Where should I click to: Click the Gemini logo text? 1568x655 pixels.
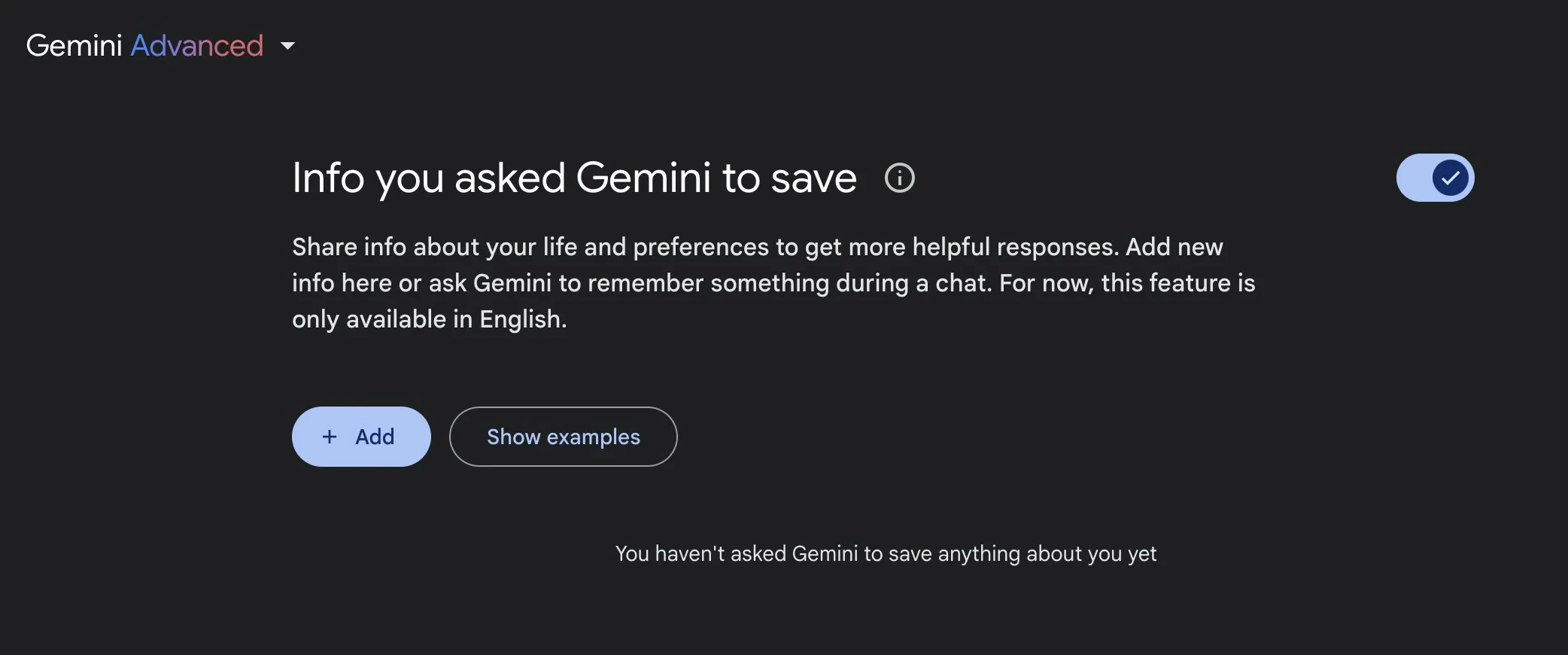point(74,46)
